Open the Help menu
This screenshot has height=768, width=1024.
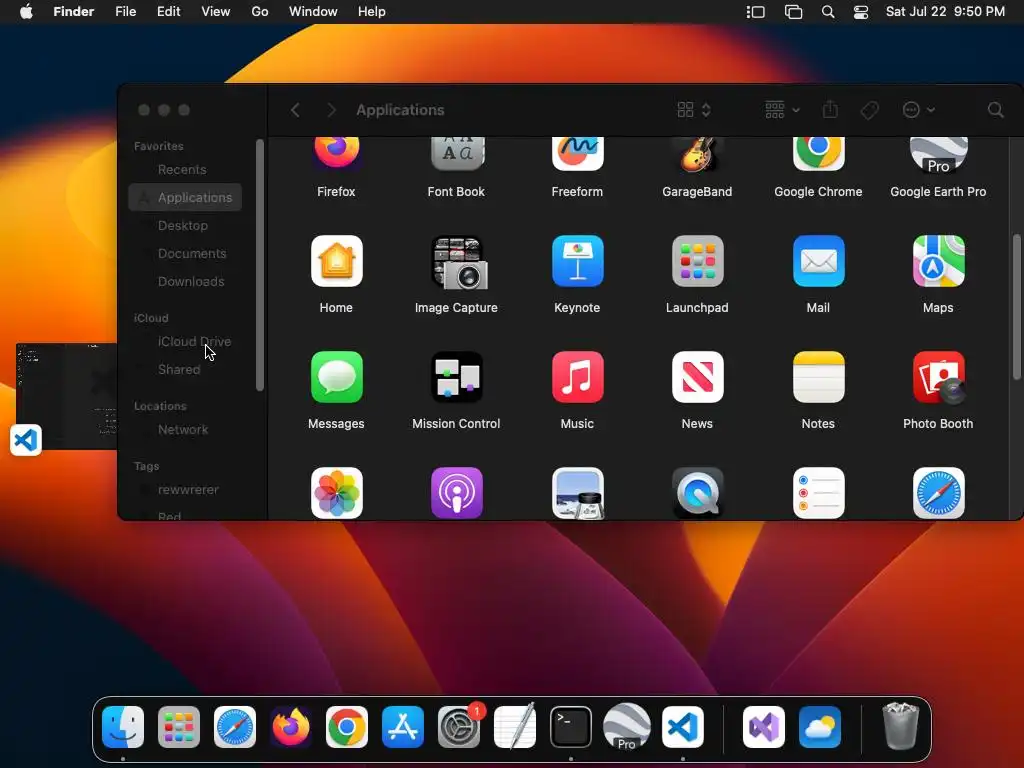[x=372, y=12]
